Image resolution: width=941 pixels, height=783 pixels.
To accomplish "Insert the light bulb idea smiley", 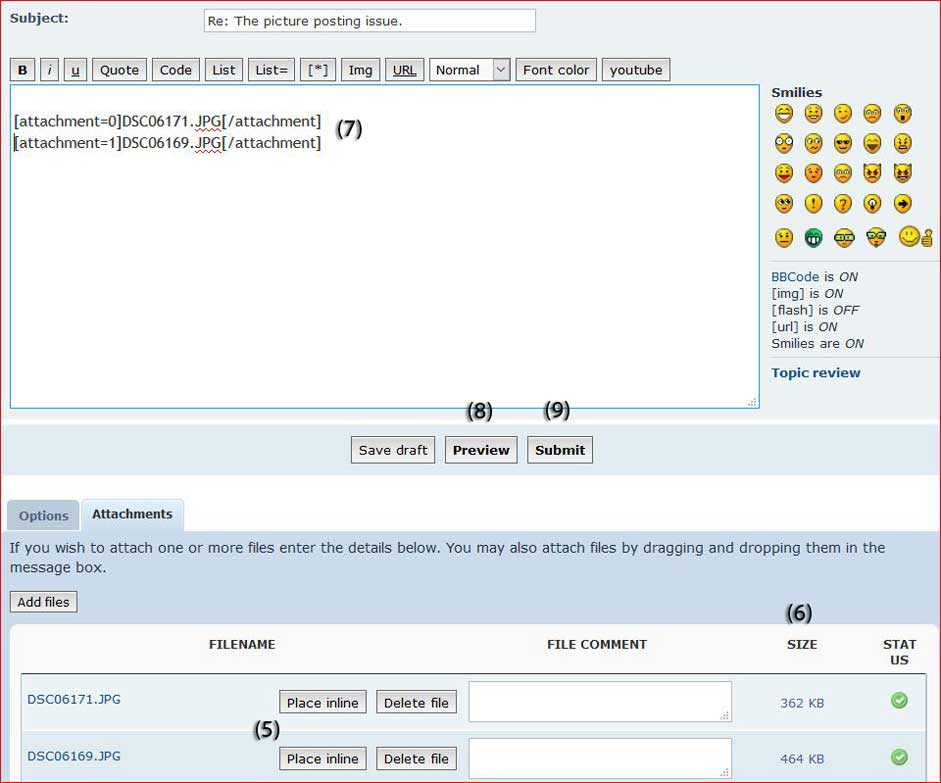I will (872, 204).
